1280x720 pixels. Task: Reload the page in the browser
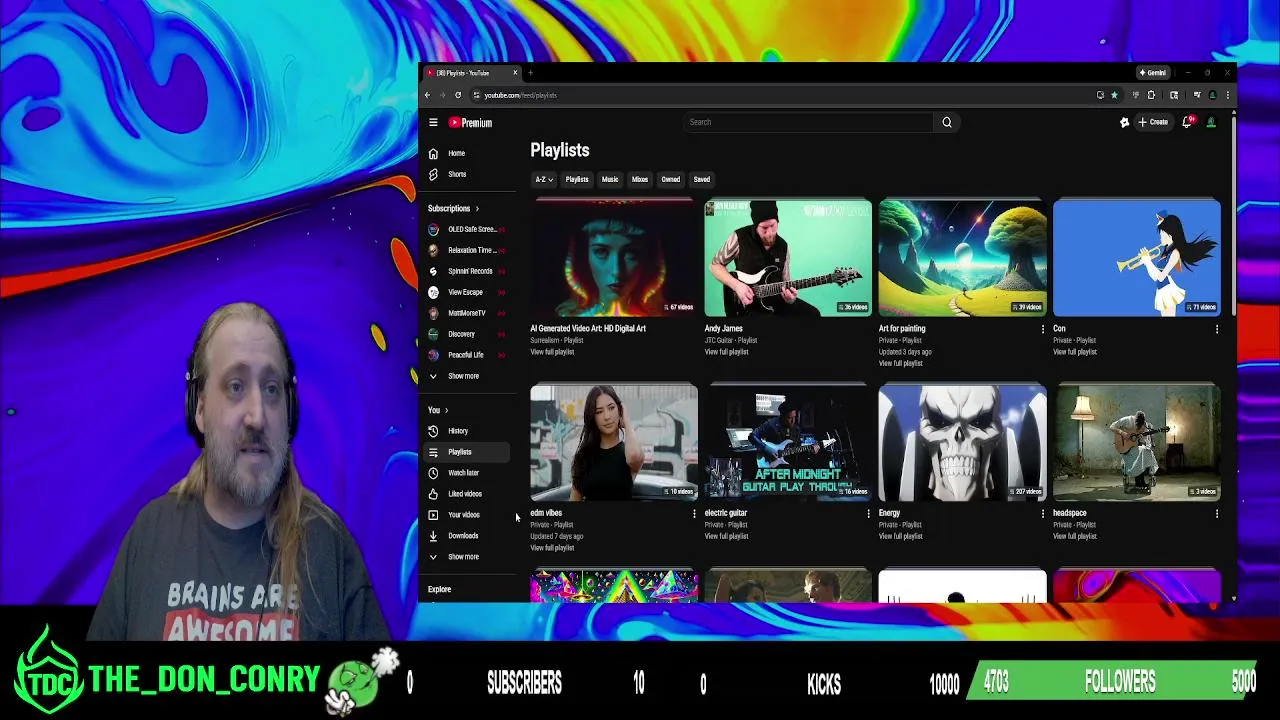[458, 95]
